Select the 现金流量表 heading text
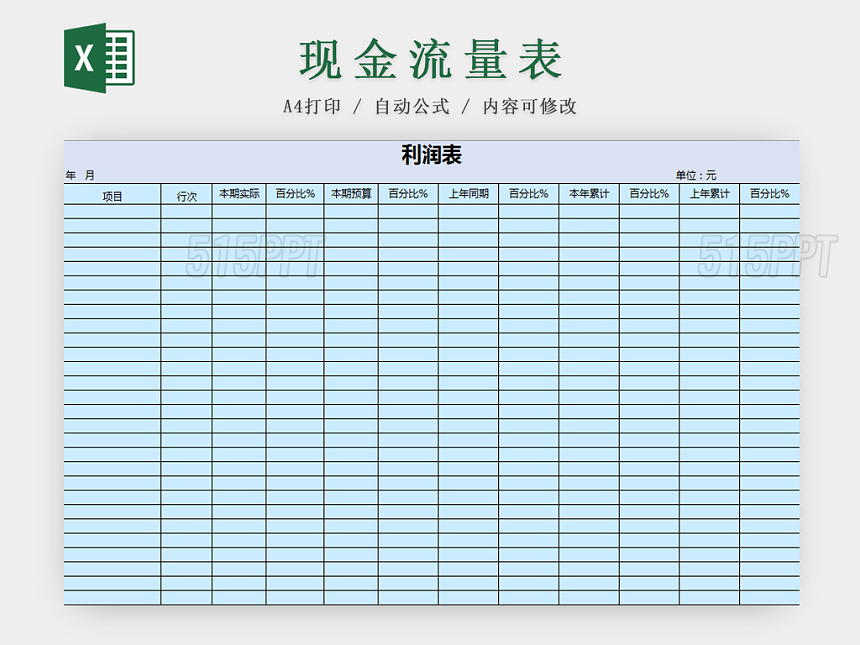Screen dimensions: 860x645 431,59
